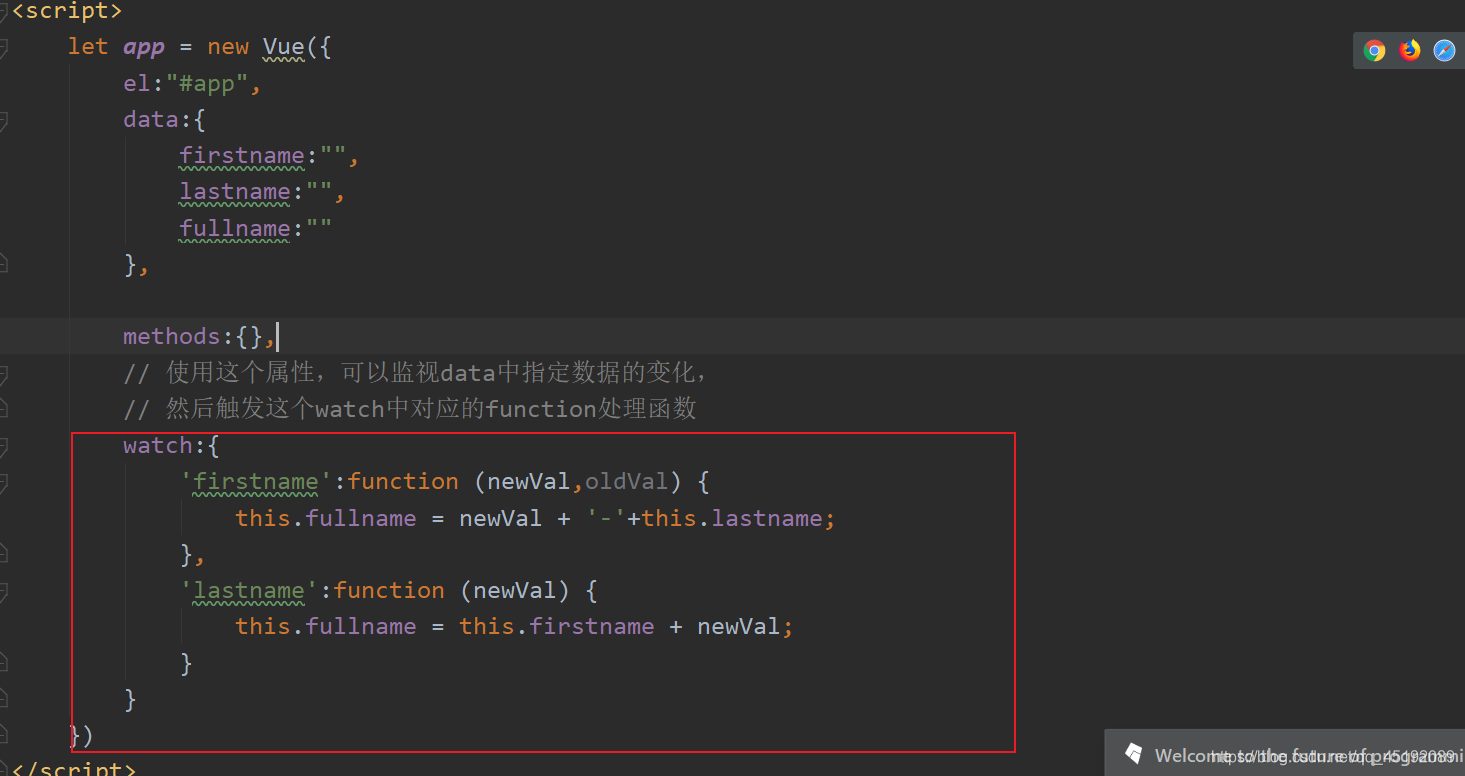
Task: Click the icon in the Welcome notification
Action: point(1133,754)
